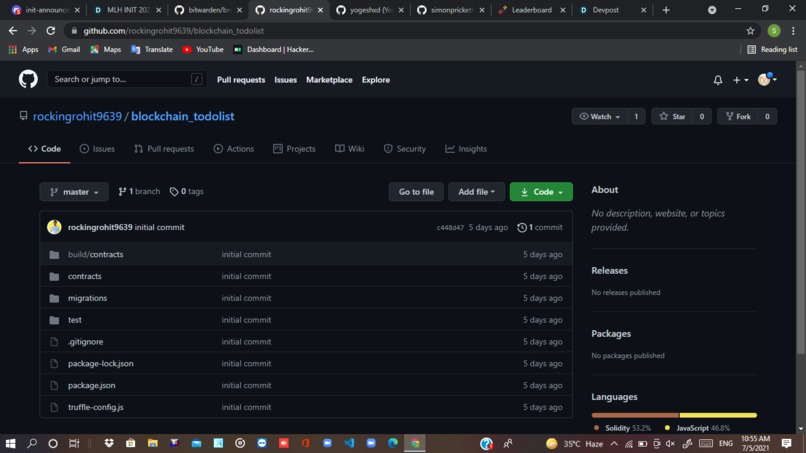Switch to the Security tab
Screen dimensions: 806x453
tap(405, 149)
